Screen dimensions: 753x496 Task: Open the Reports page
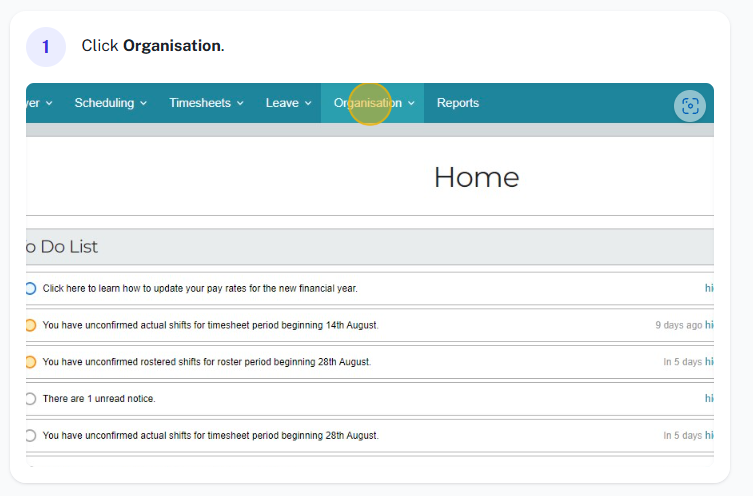(458, 103)
